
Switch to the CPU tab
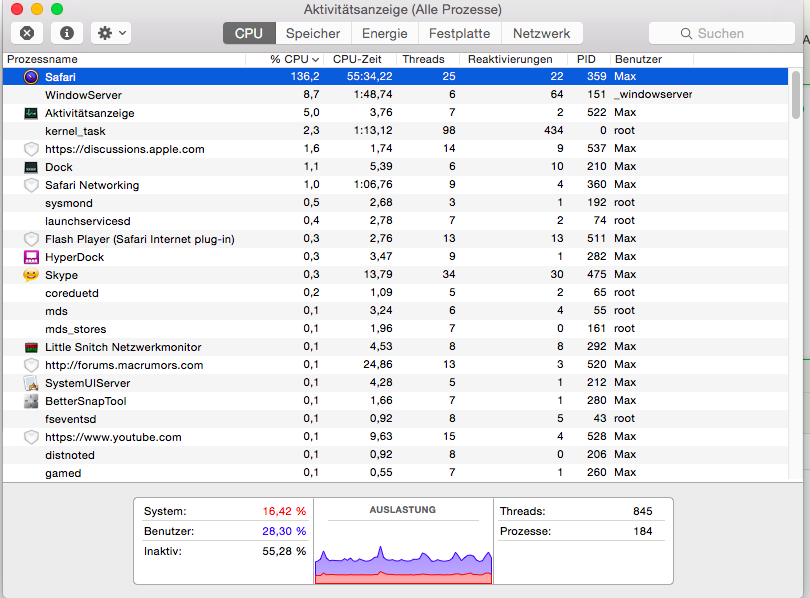pos(249,34)
